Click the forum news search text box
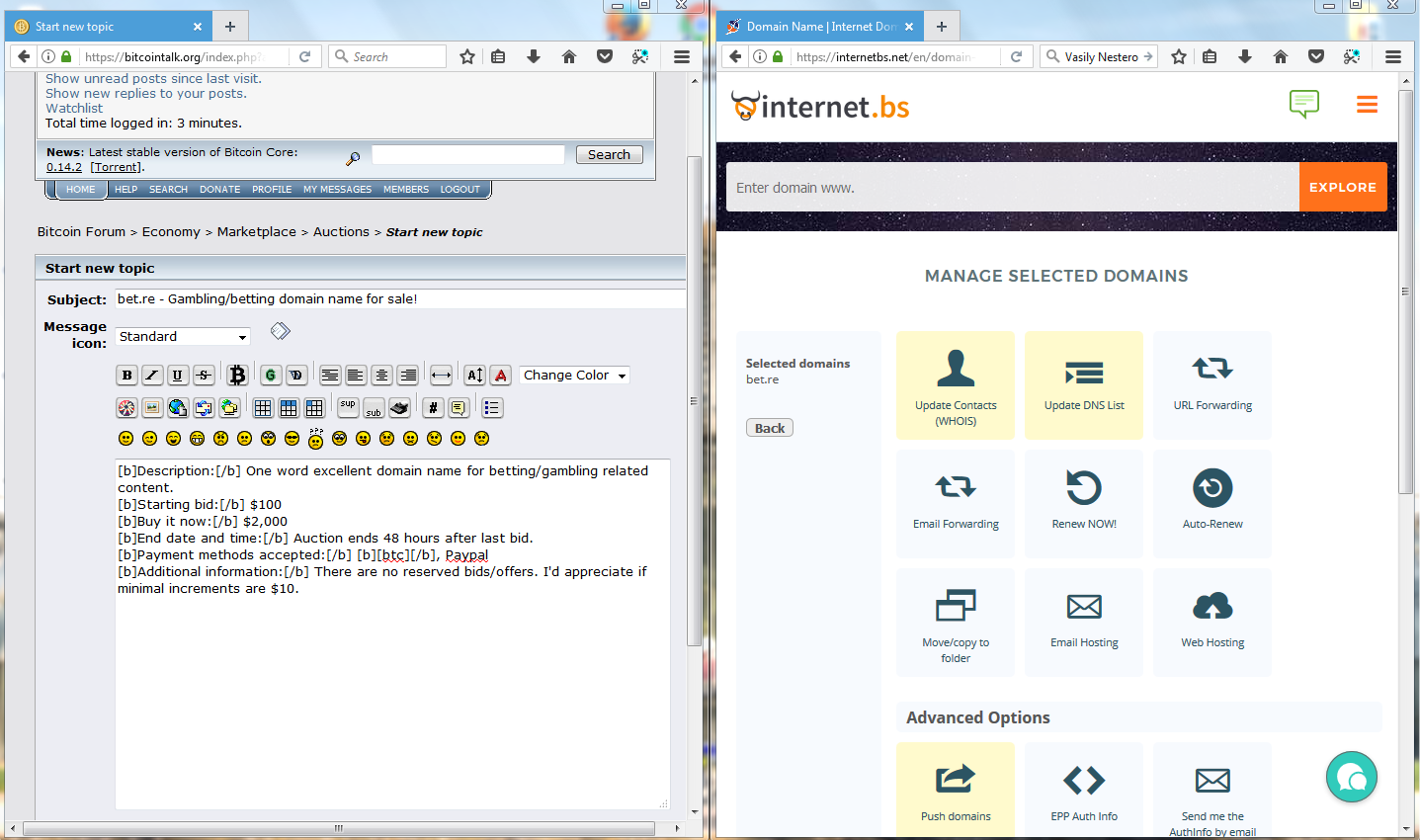This screenshot has width=1420, height=840. pos(468,154)
